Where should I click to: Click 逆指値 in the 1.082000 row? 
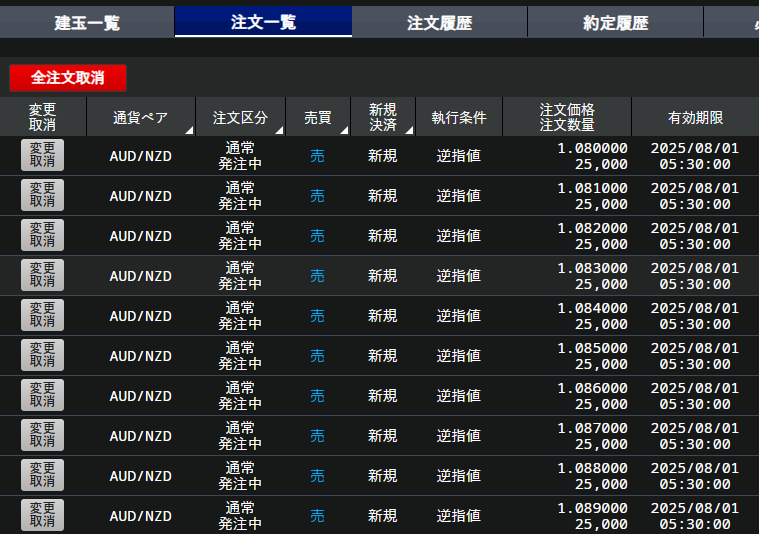click(x=458, y=236)
